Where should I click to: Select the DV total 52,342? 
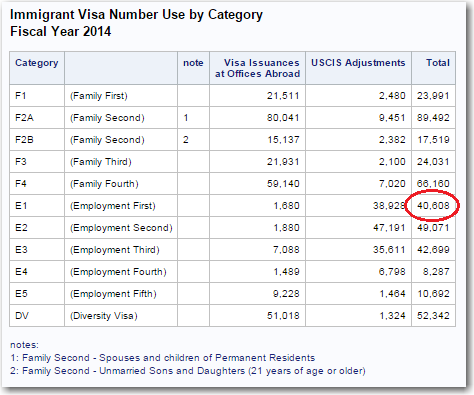click(x=433, y=316)
